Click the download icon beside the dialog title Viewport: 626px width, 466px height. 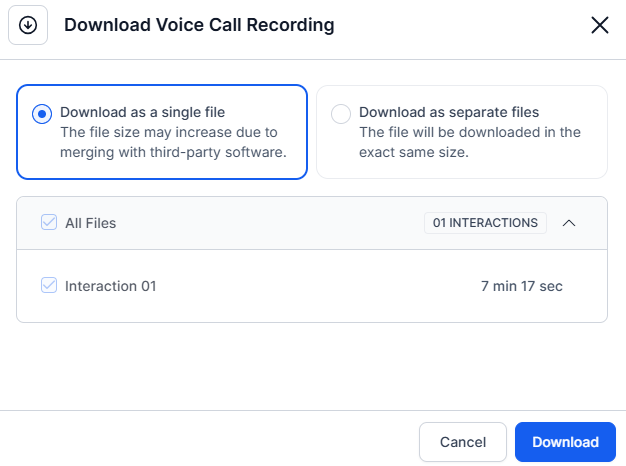coord(28,25)
